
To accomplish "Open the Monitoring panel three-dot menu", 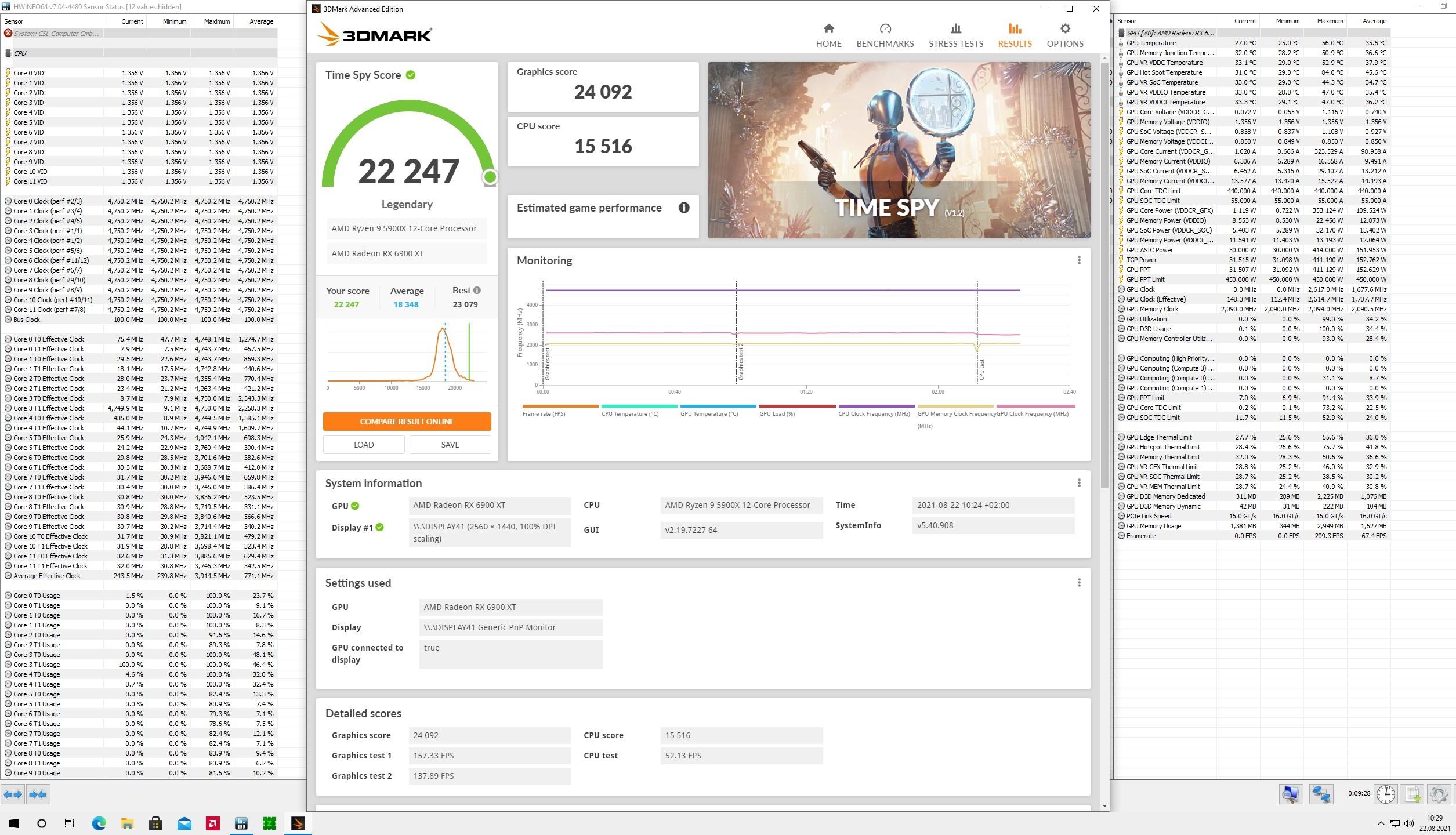I will tap(1079, 260).
